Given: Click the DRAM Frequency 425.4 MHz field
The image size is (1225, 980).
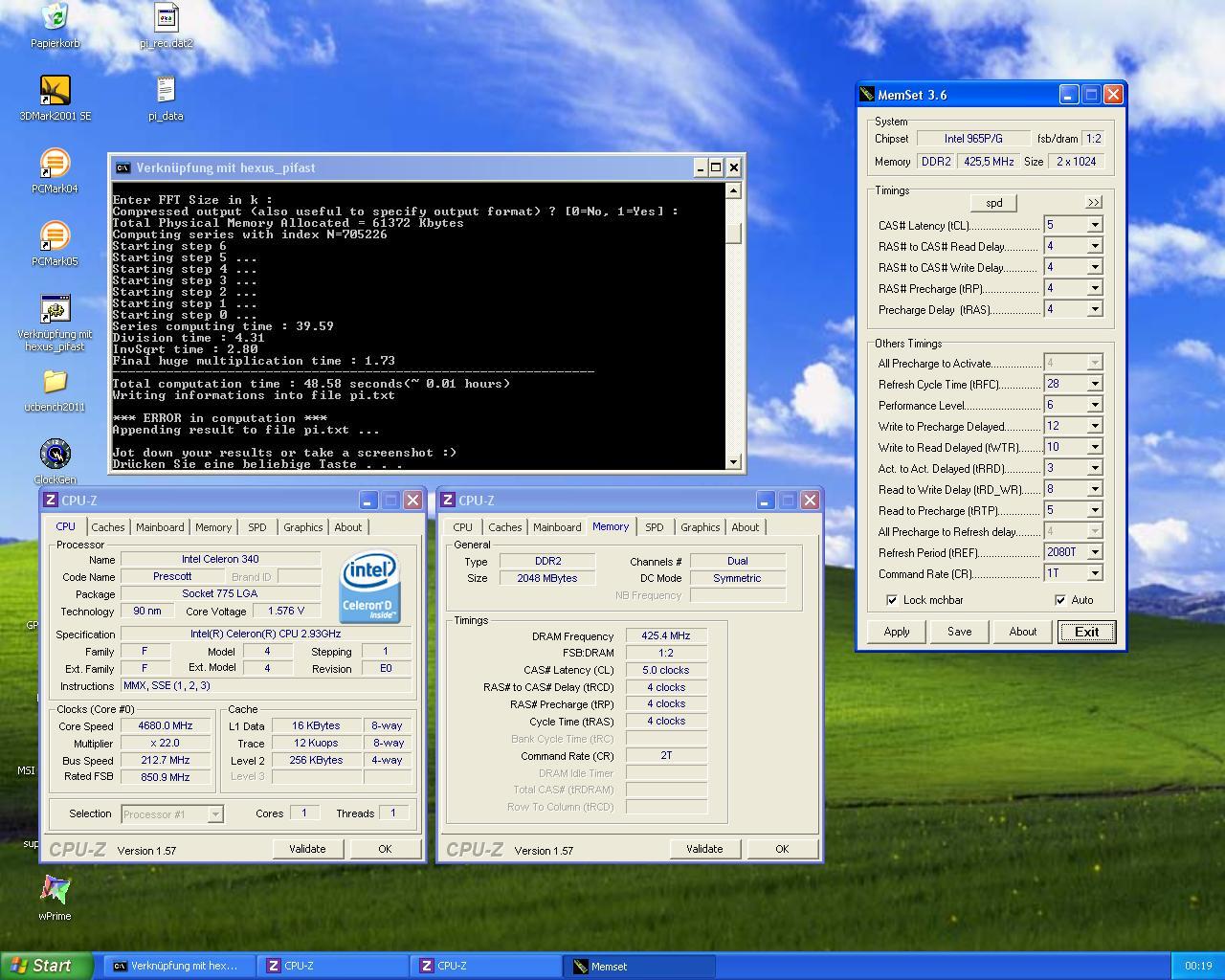Looking at the screenshot, I should pos(666,636).
